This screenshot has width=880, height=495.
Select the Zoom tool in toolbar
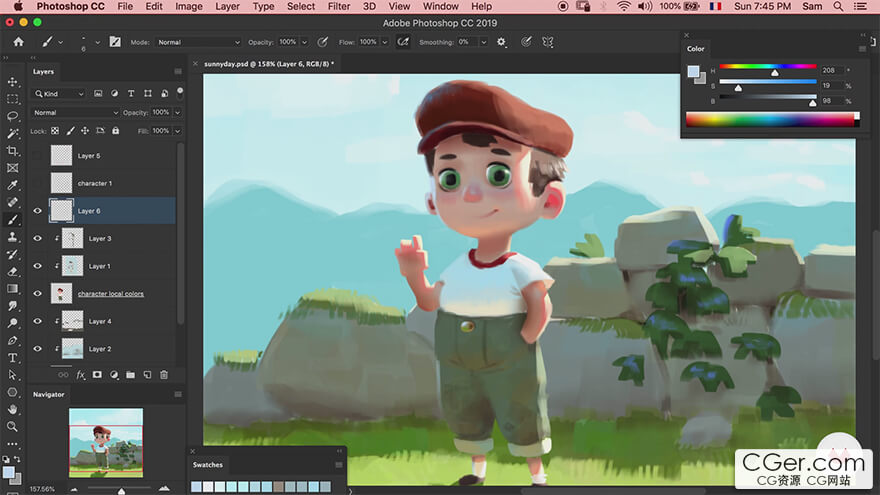(13, 426)
